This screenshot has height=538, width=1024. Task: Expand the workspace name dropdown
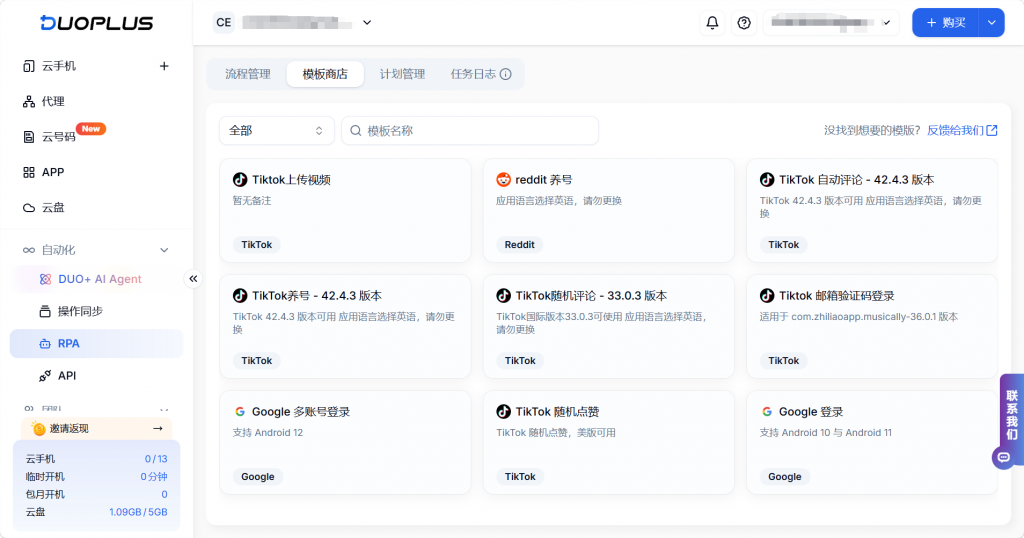coord(367,23)
